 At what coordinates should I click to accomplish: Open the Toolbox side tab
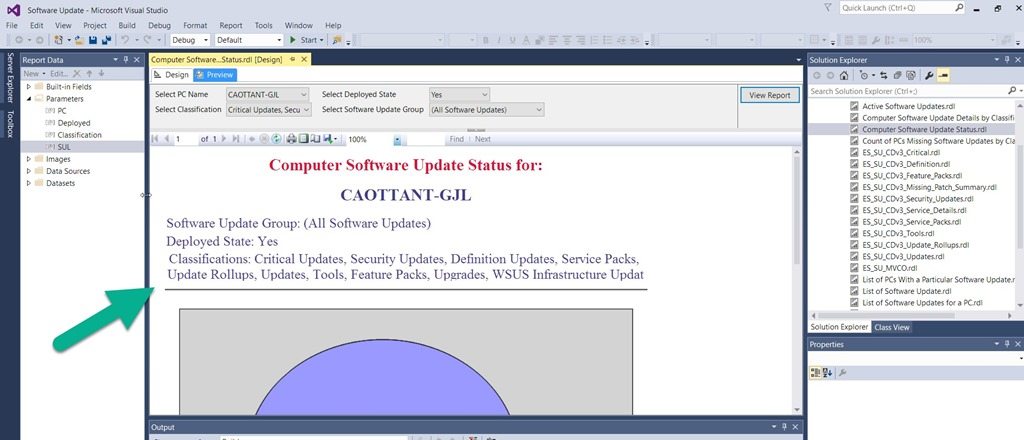10,124
